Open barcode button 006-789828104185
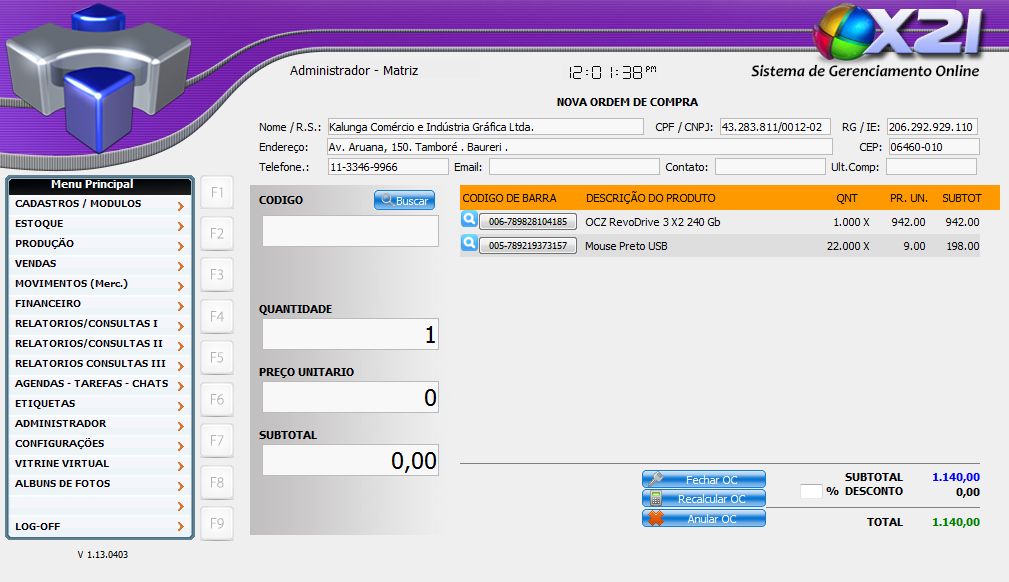1009x582 pixels. point(528,222)
